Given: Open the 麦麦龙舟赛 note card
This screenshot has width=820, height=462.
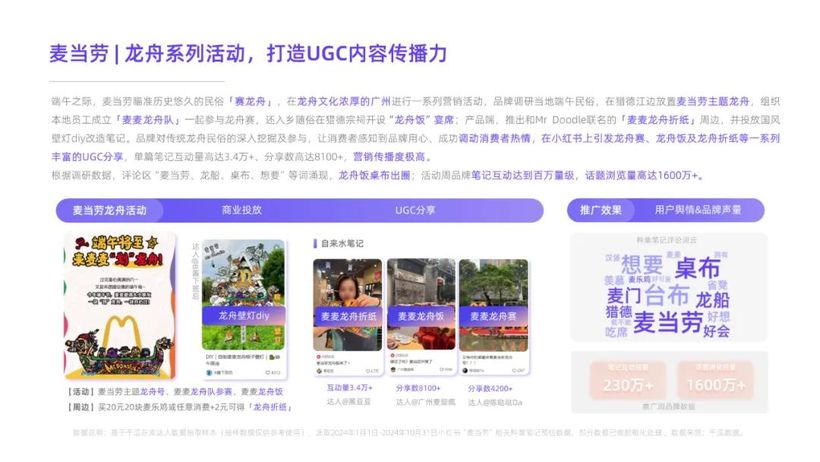Looking at the screenshot, I should click(493, 317).
